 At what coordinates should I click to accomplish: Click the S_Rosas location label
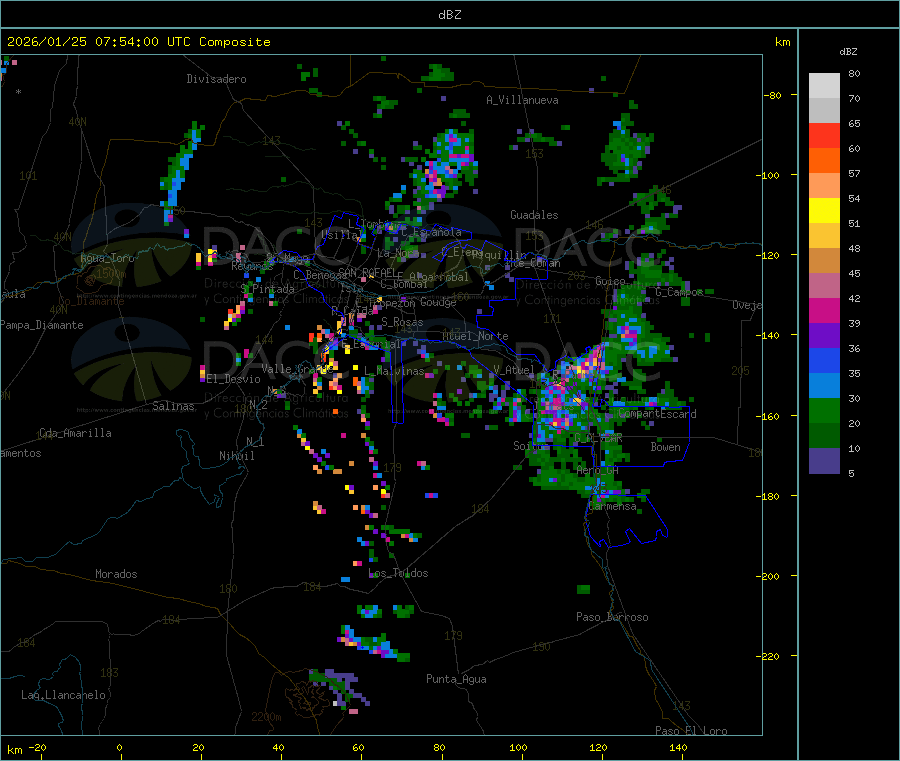(x=402, y=322)
